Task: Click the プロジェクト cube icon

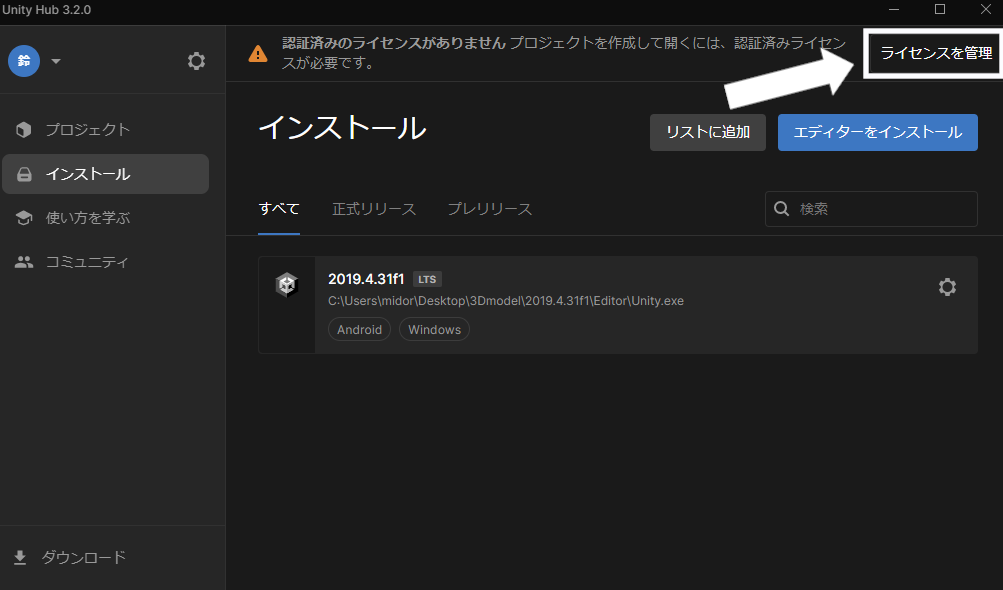Action: (24, 130)
